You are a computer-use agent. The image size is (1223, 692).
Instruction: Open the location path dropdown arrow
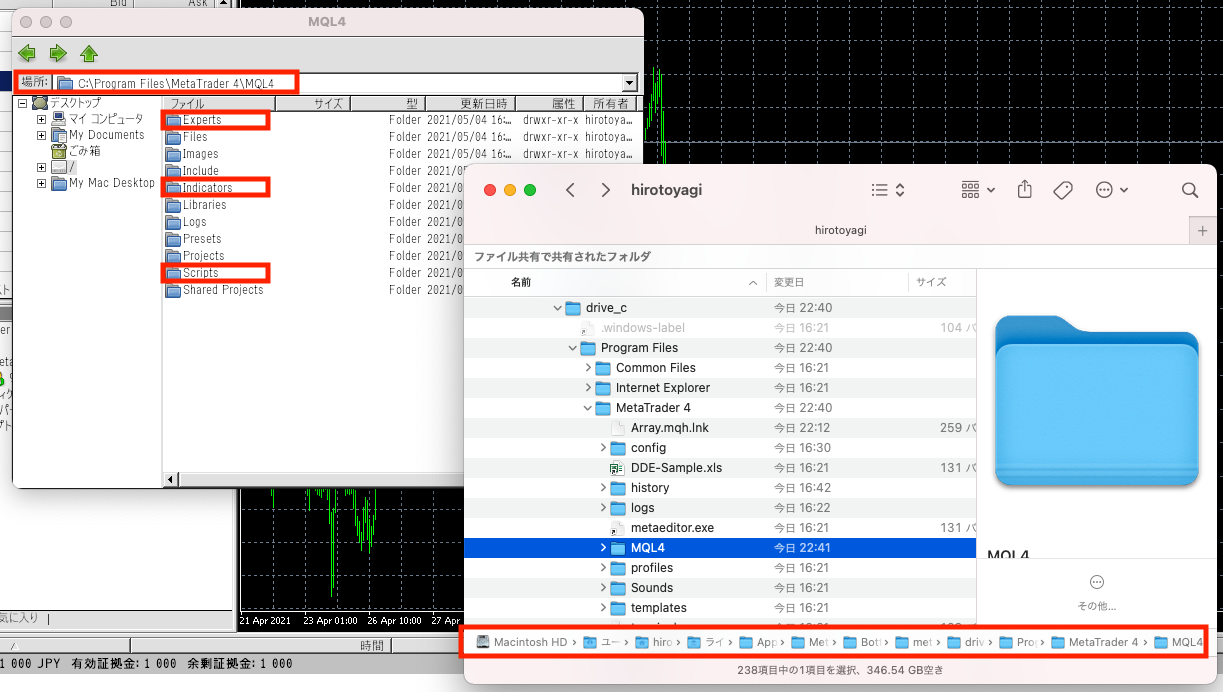tap(629, 84)
